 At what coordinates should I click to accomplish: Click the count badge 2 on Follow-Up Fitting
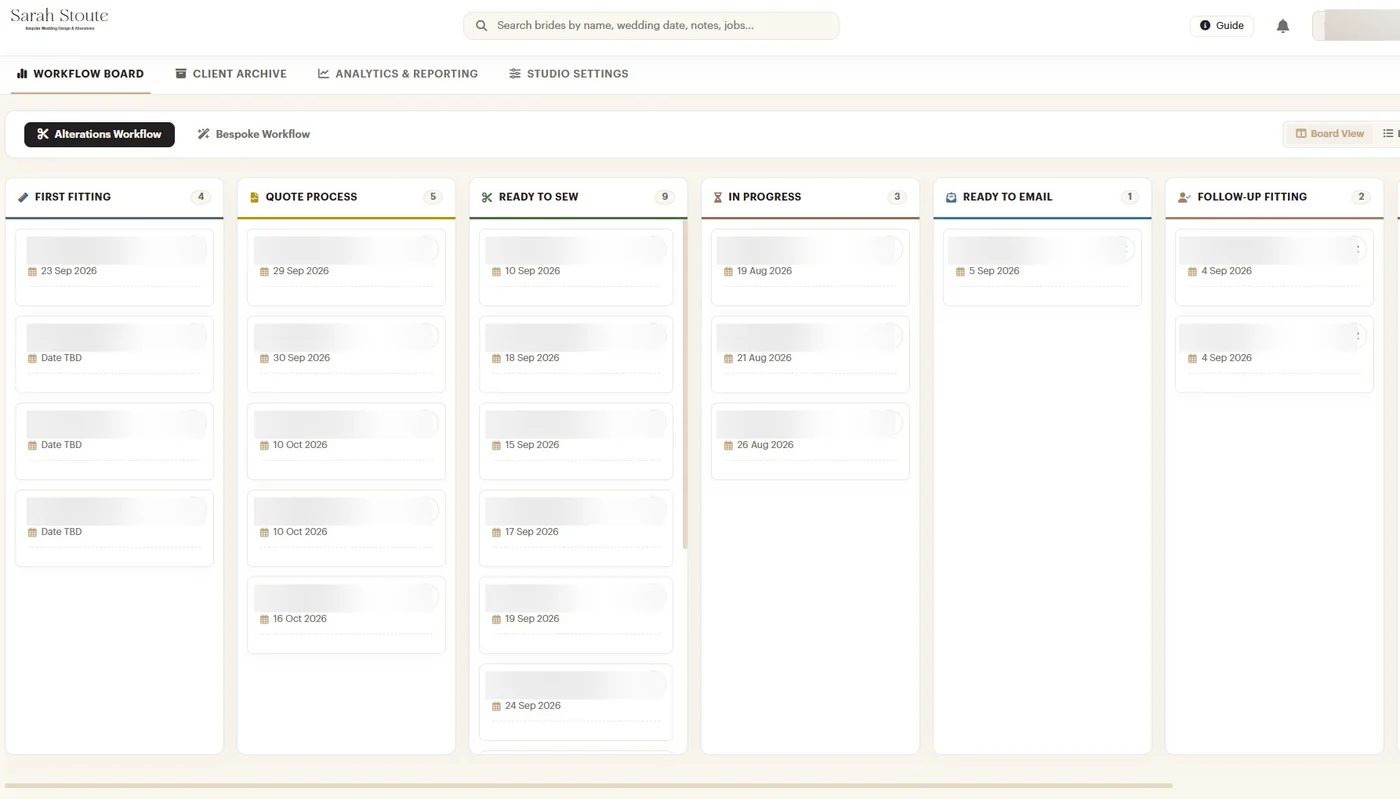pyautogui.click(x=1361, y=197)
